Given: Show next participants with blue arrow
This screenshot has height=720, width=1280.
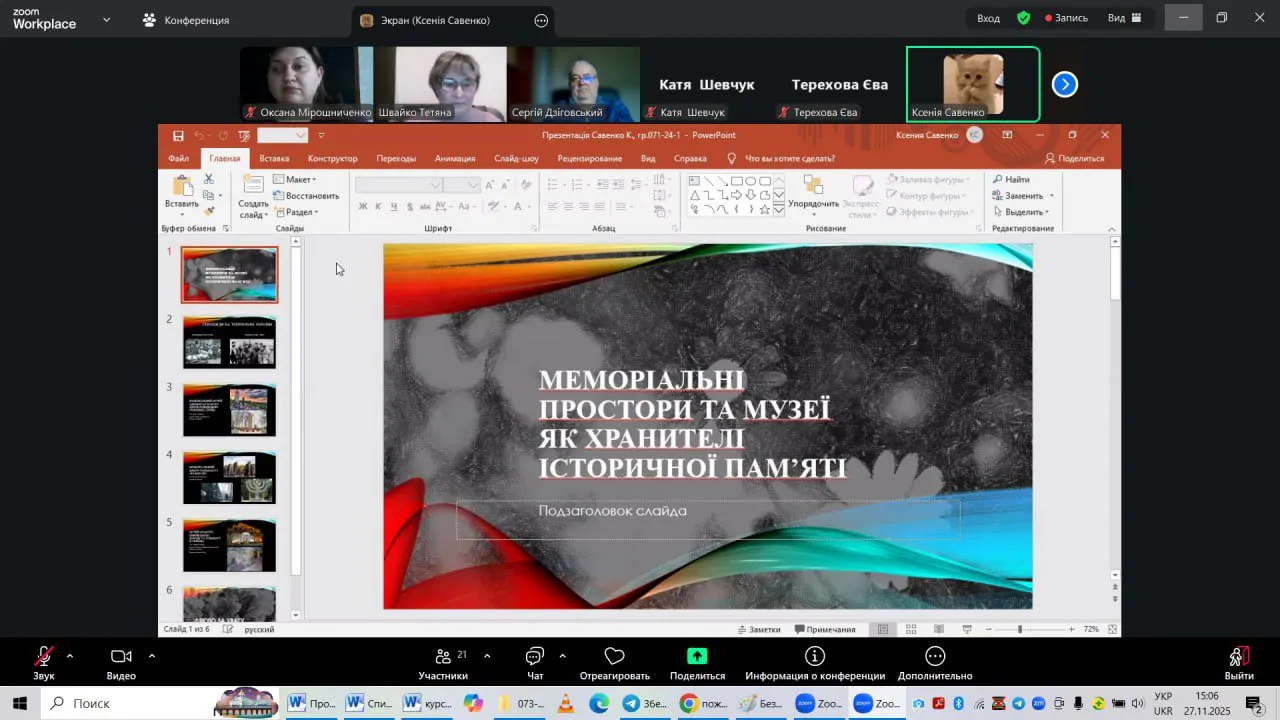Looking at the screenshot, I should pos(1065,85).
